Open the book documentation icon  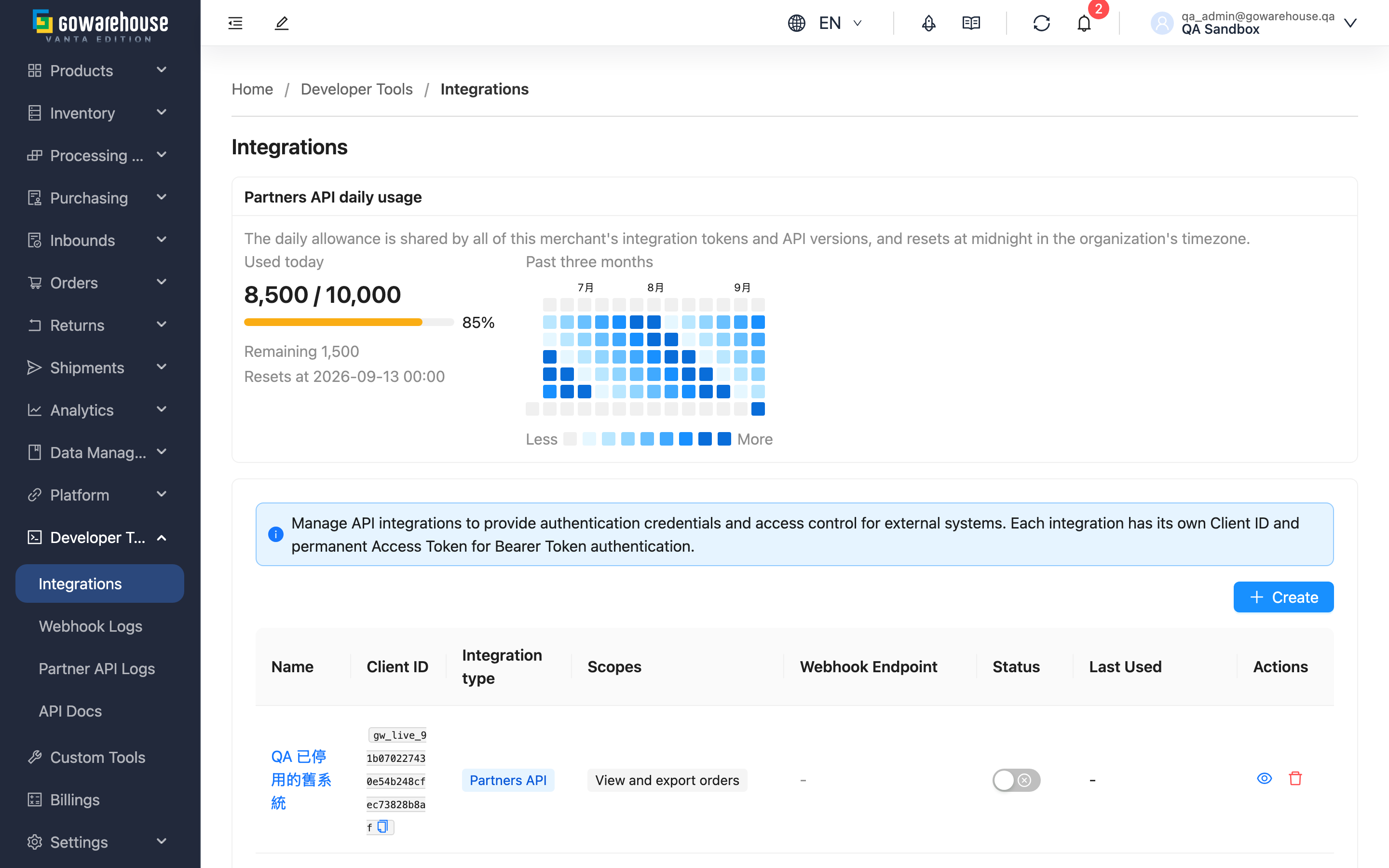click(971, 23)
